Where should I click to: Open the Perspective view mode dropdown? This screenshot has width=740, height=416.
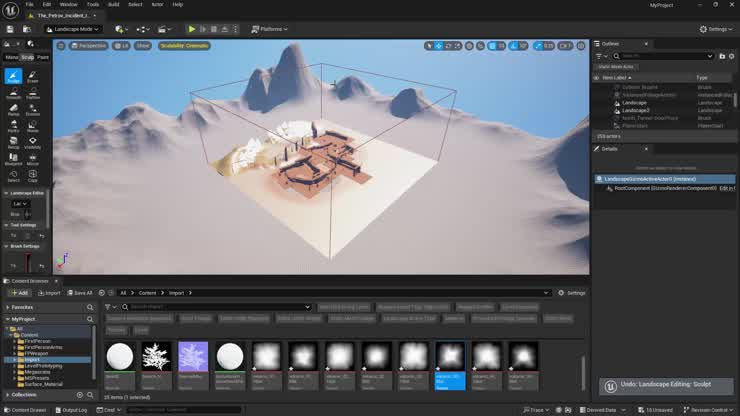click(88, 46)
